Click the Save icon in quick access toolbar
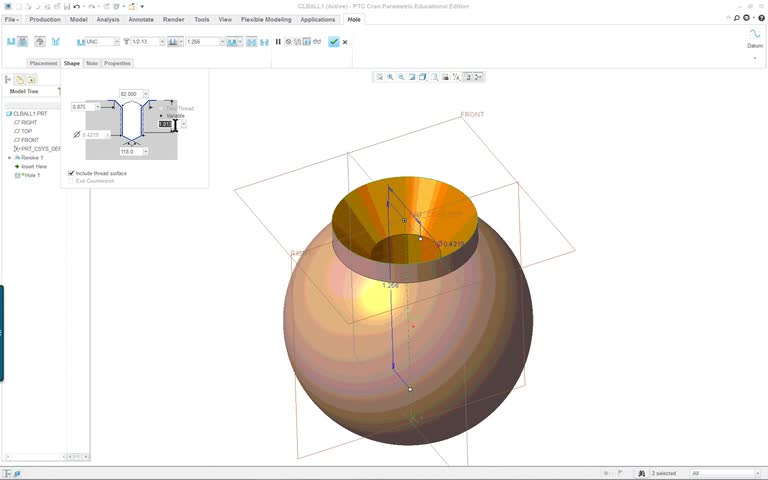This screenshot has width=768, height=480. pos(67,6)
